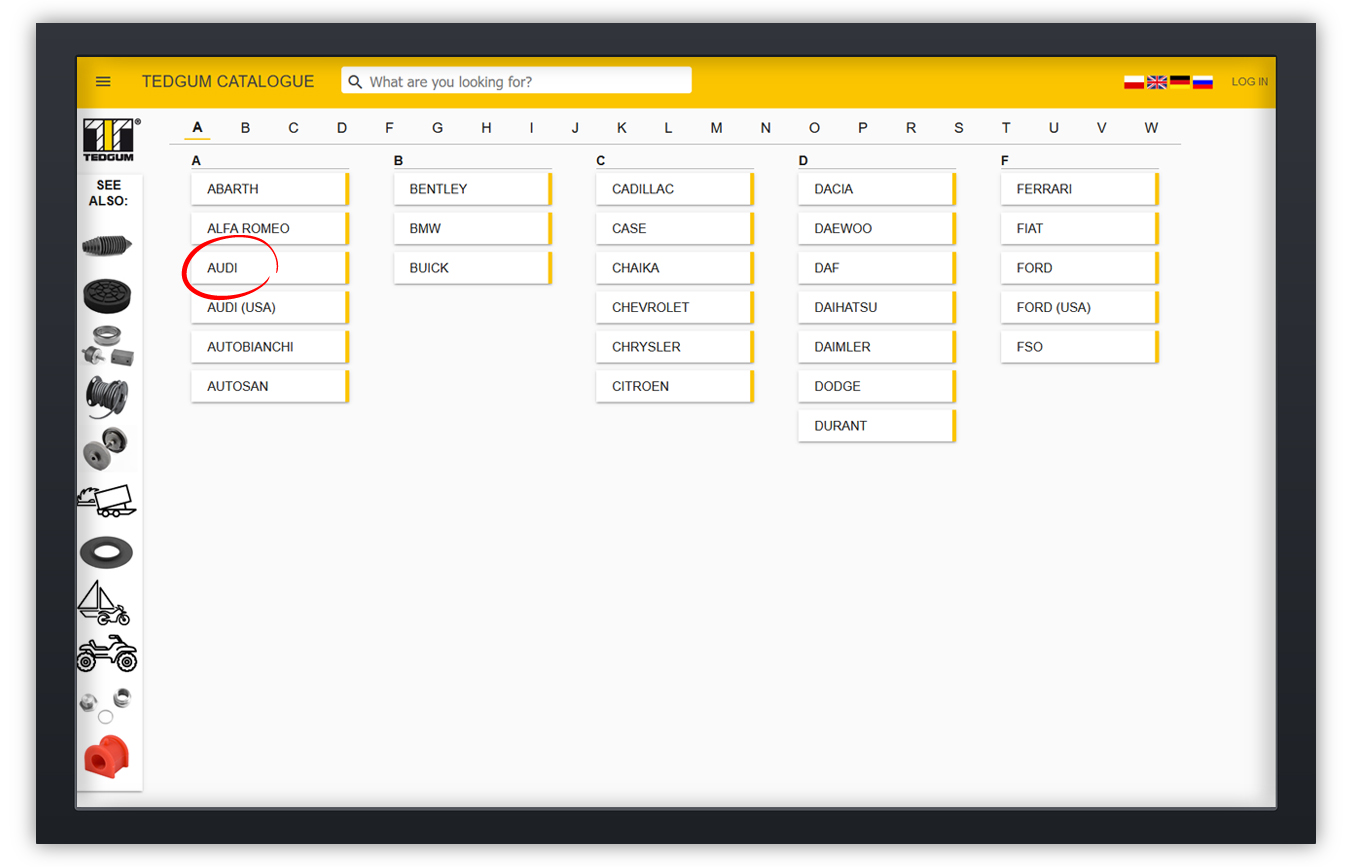Click the TEDGUM logo
This screenshot has height=867, width=1352.
pos(110,139)
